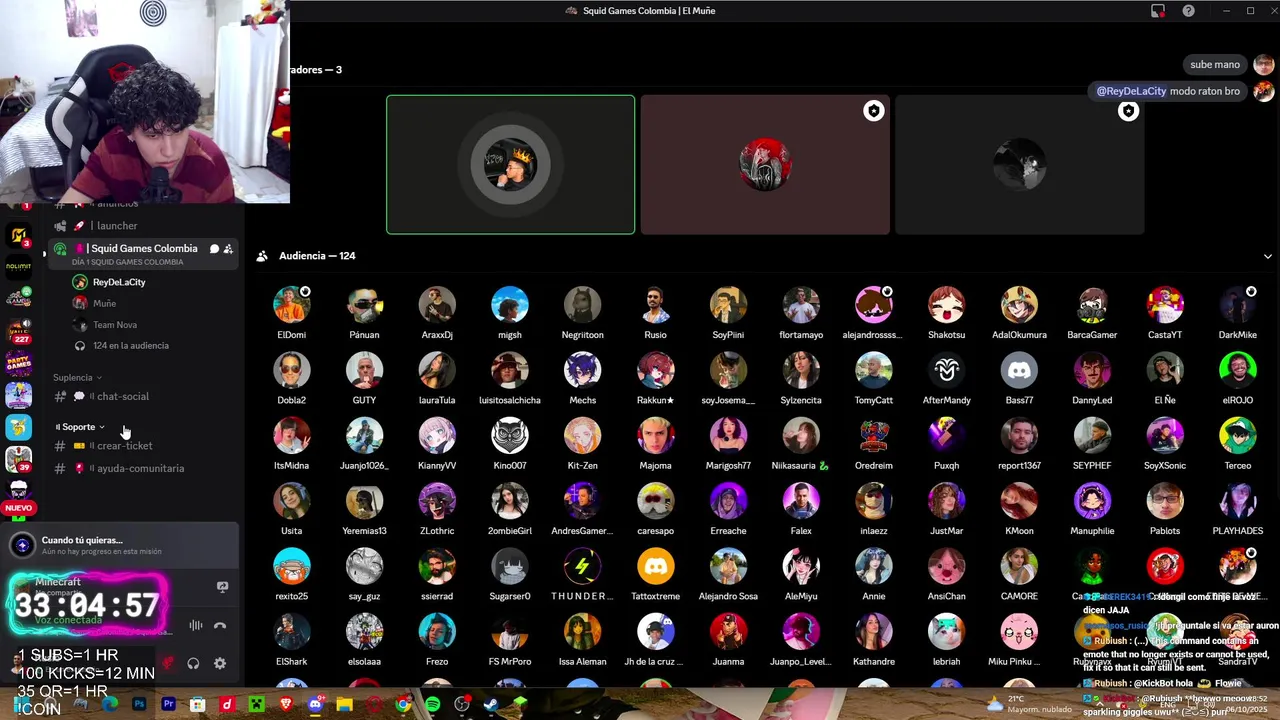1280x720 pixels.
Task: Click audience member AfterMandy avatar
Action: (946, 371)
